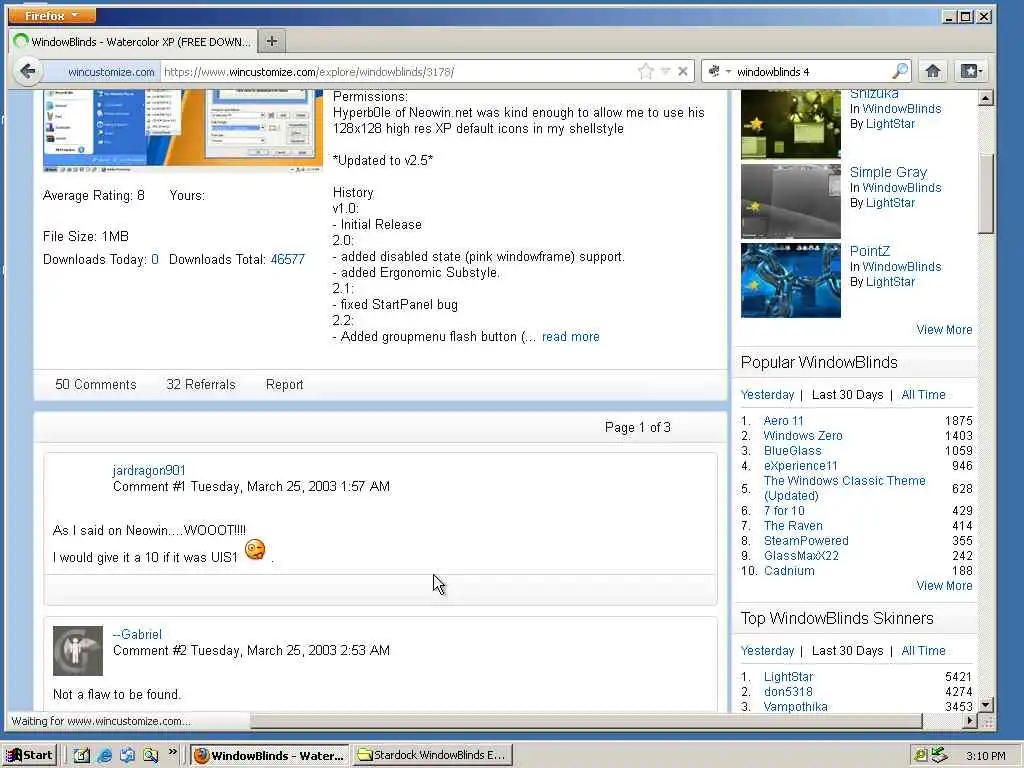Click the Downloads Total 46577 link
The width and height of the screenshot is (1024, 768).
click(287, 259)
